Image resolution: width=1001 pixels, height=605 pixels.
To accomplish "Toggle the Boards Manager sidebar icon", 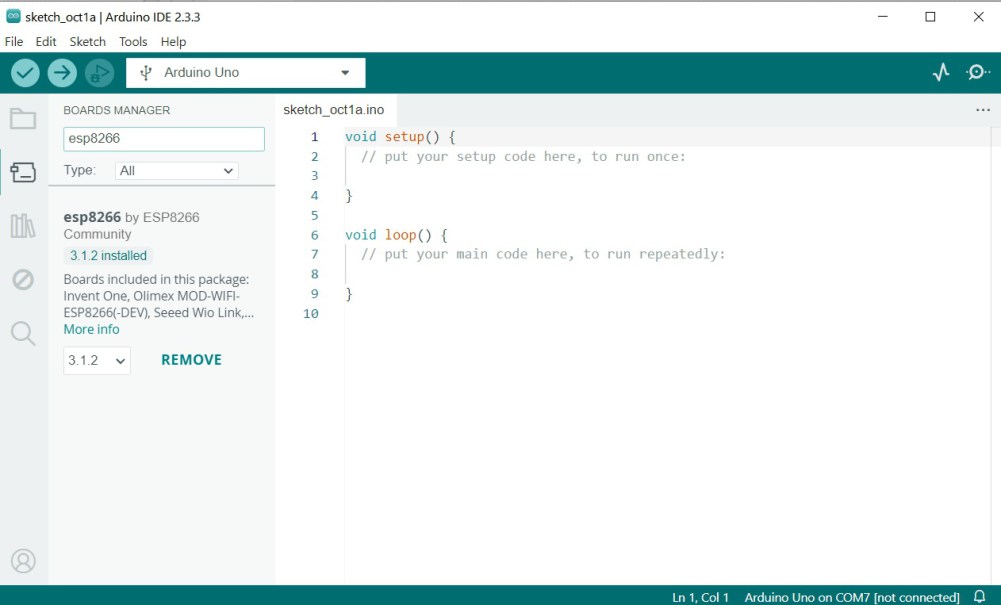I will 23,172.
